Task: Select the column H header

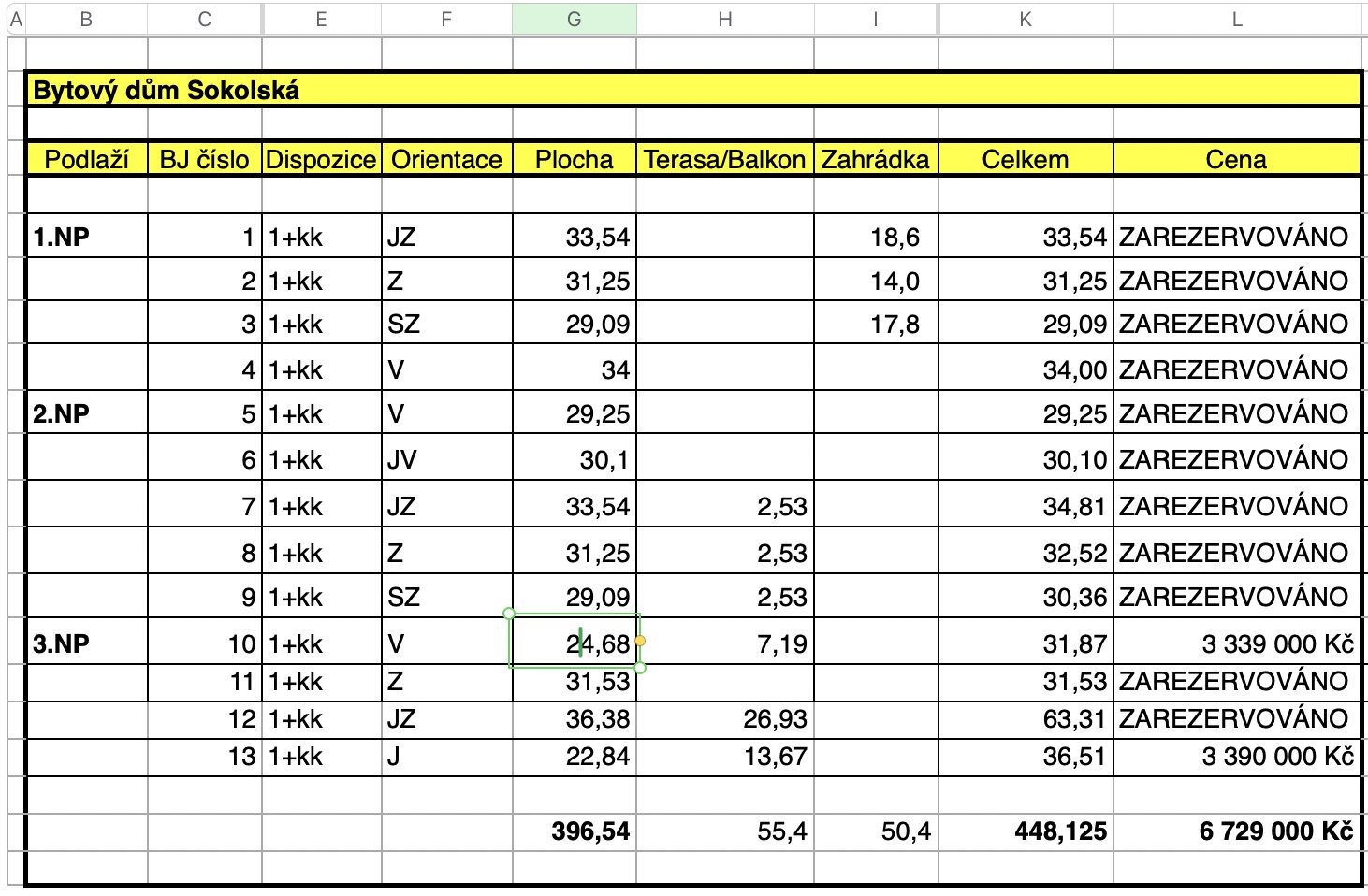Action: 724,20
